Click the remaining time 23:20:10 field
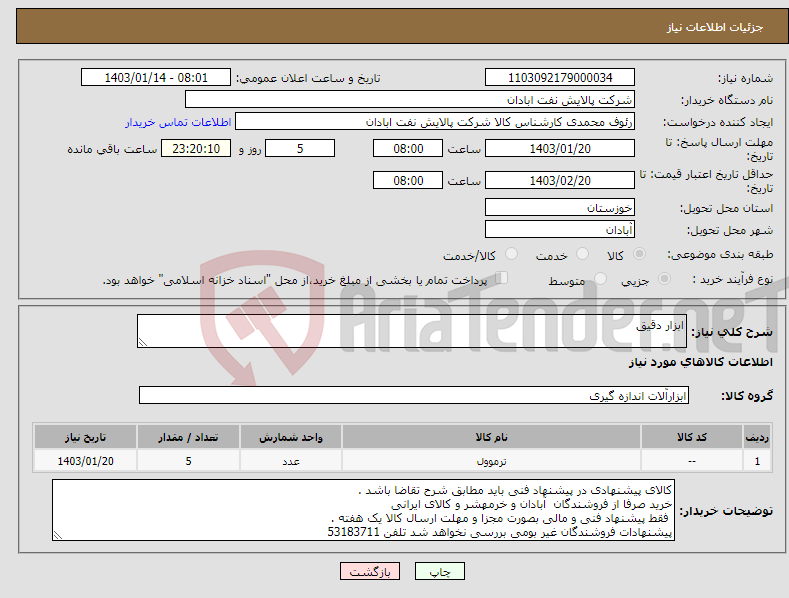789x598 pixels. click(196, 148)
